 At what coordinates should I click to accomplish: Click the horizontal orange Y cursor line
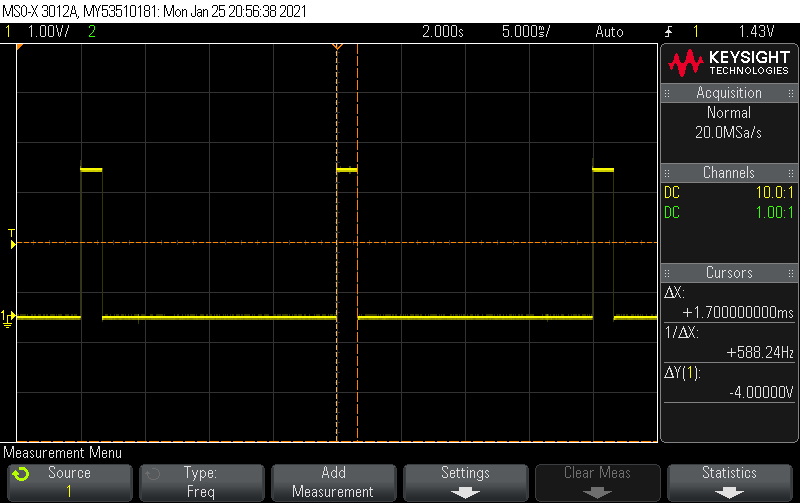(x=337, y=243)
